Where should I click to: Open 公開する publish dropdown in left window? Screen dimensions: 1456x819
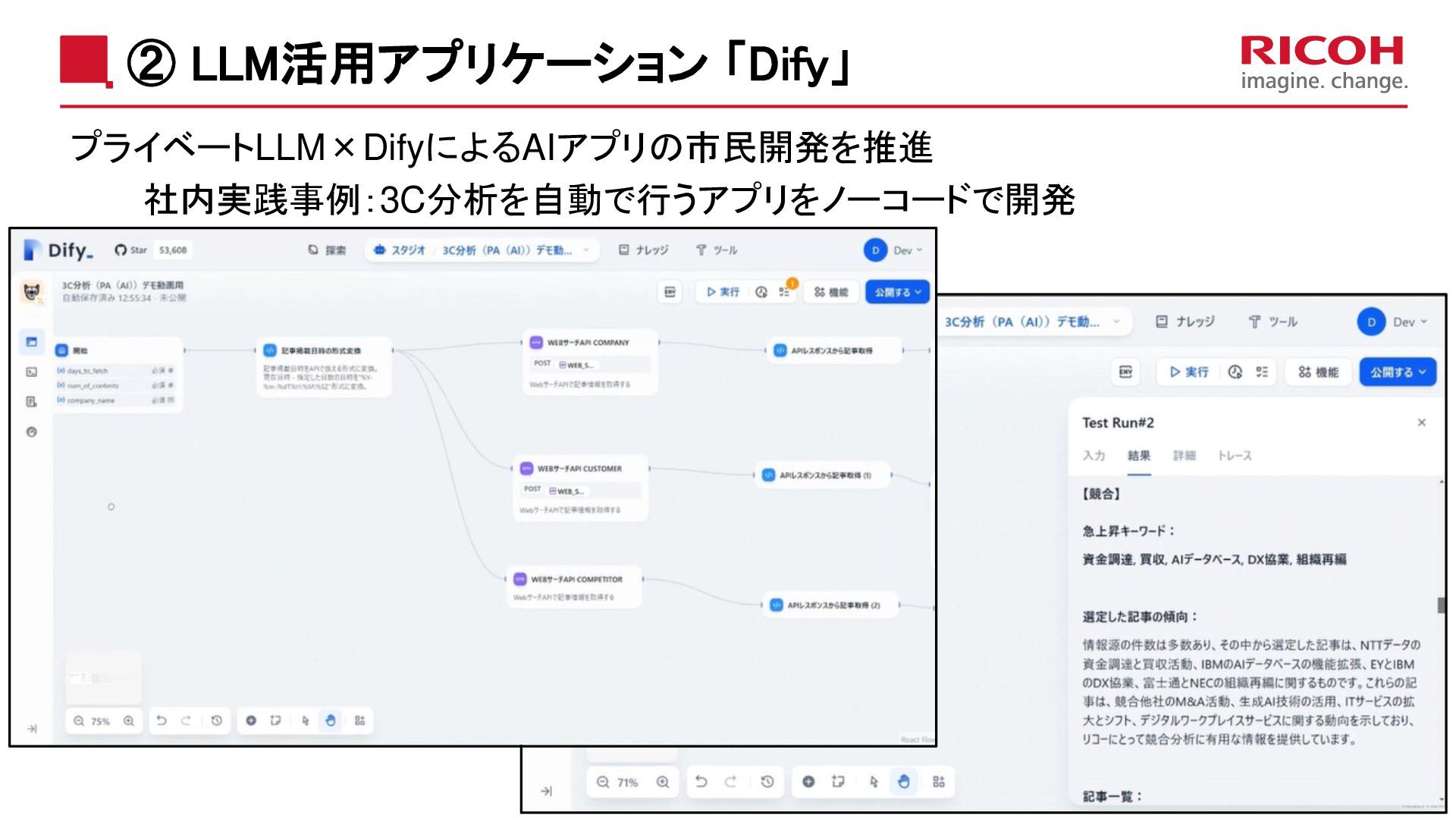(x=897, y=292)
